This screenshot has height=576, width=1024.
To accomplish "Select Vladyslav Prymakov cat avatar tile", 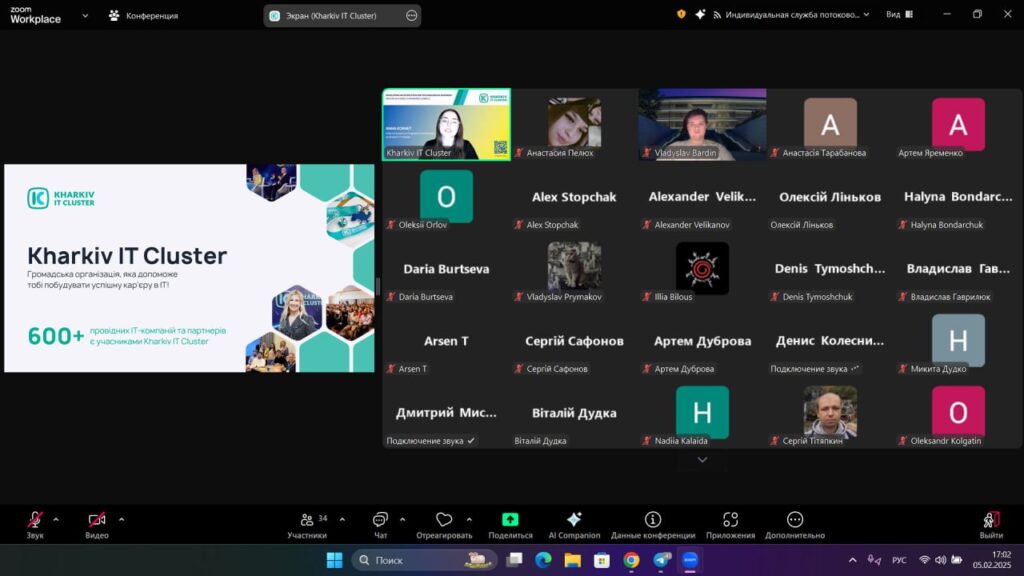I will tap(574, 268).
